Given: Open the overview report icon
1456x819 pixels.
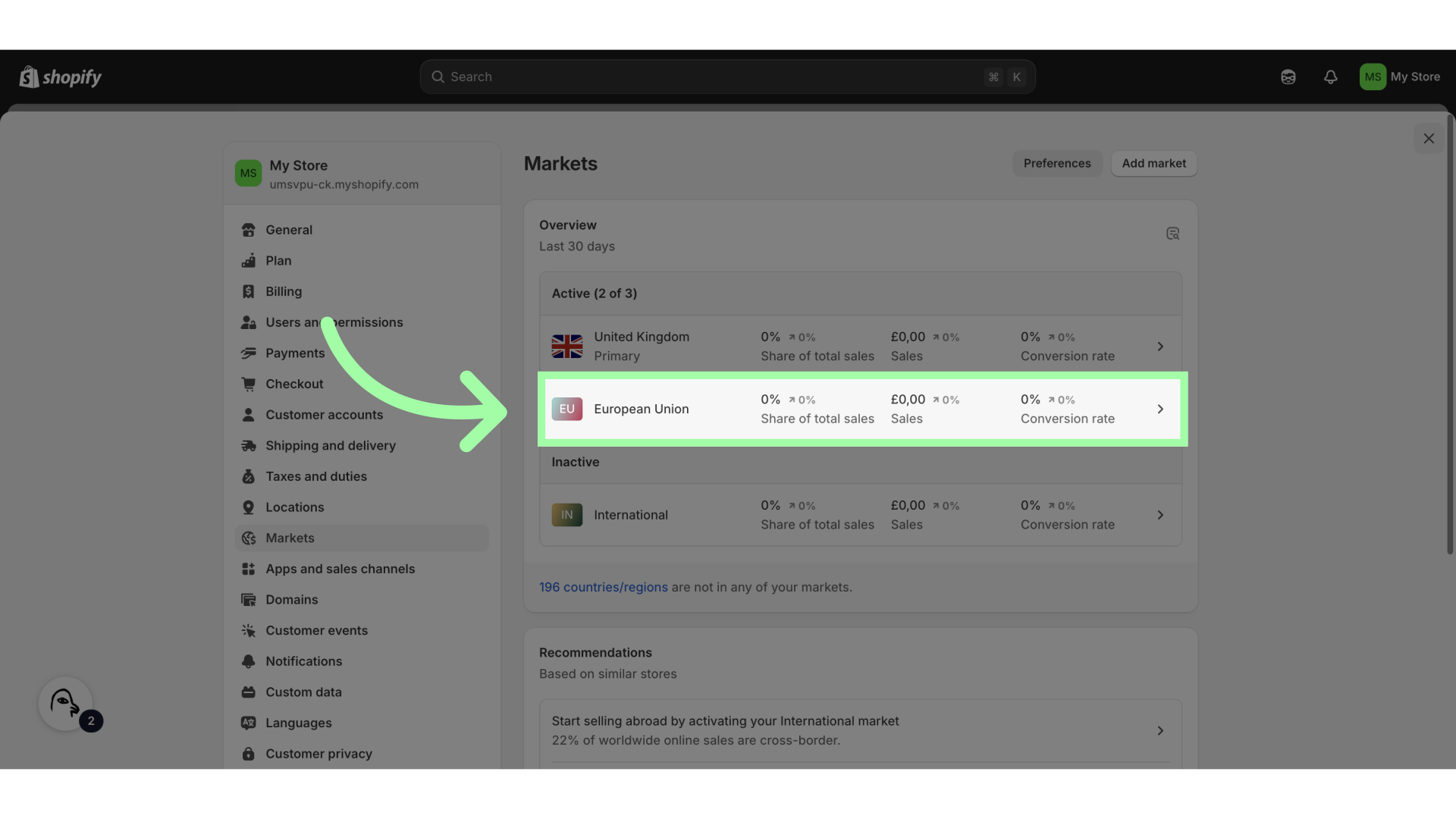Looking at the screenshot, I should click(1172, 234).
